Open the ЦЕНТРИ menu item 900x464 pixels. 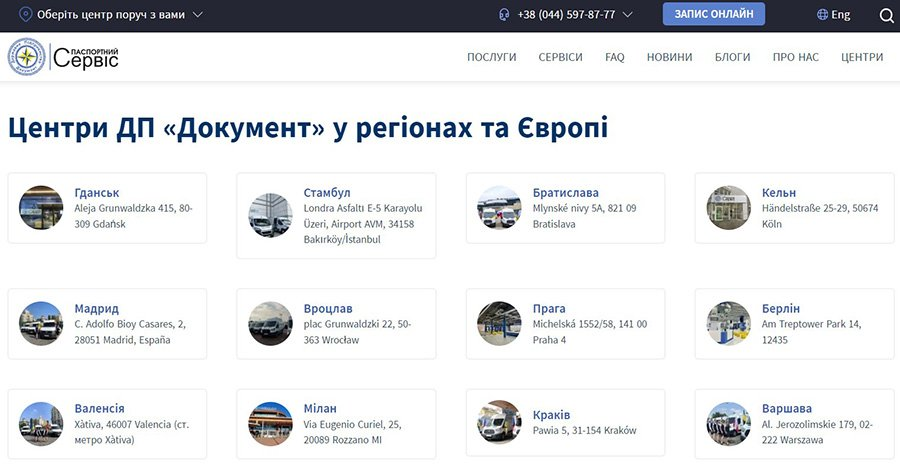point(862,57)
